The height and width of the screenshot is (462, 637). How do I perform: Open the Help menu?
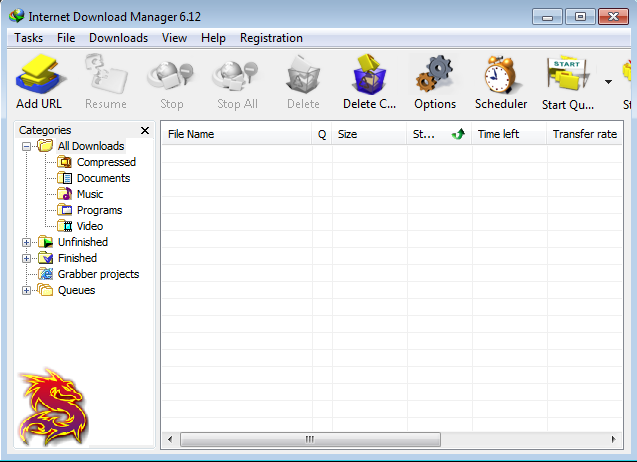tap(213, 38)
